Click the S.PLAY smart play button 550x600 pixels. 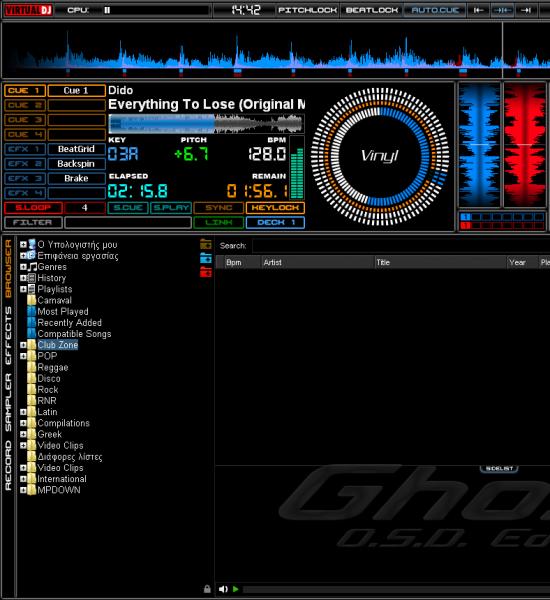point(171,208)
